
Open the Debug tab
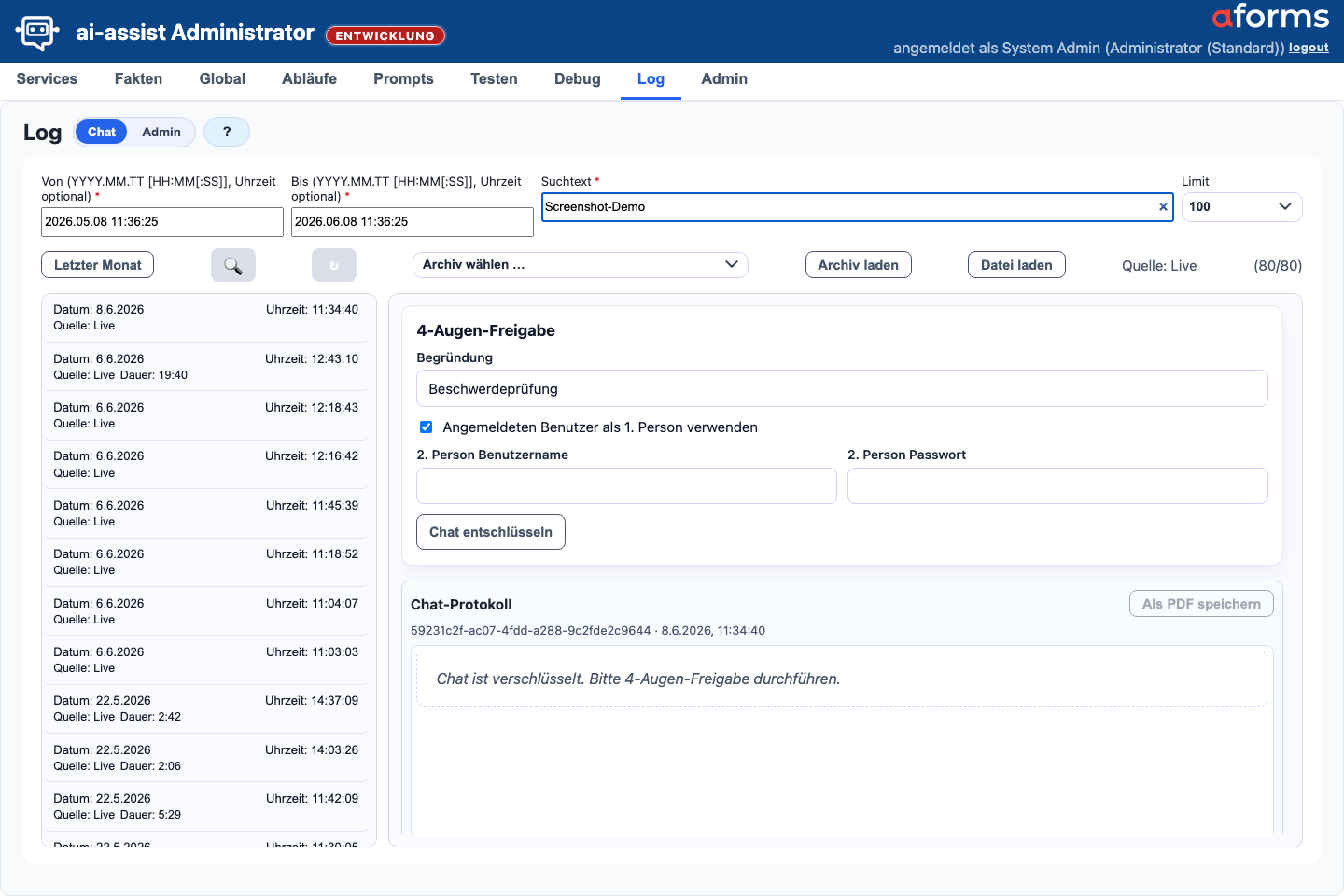point(577,79)
